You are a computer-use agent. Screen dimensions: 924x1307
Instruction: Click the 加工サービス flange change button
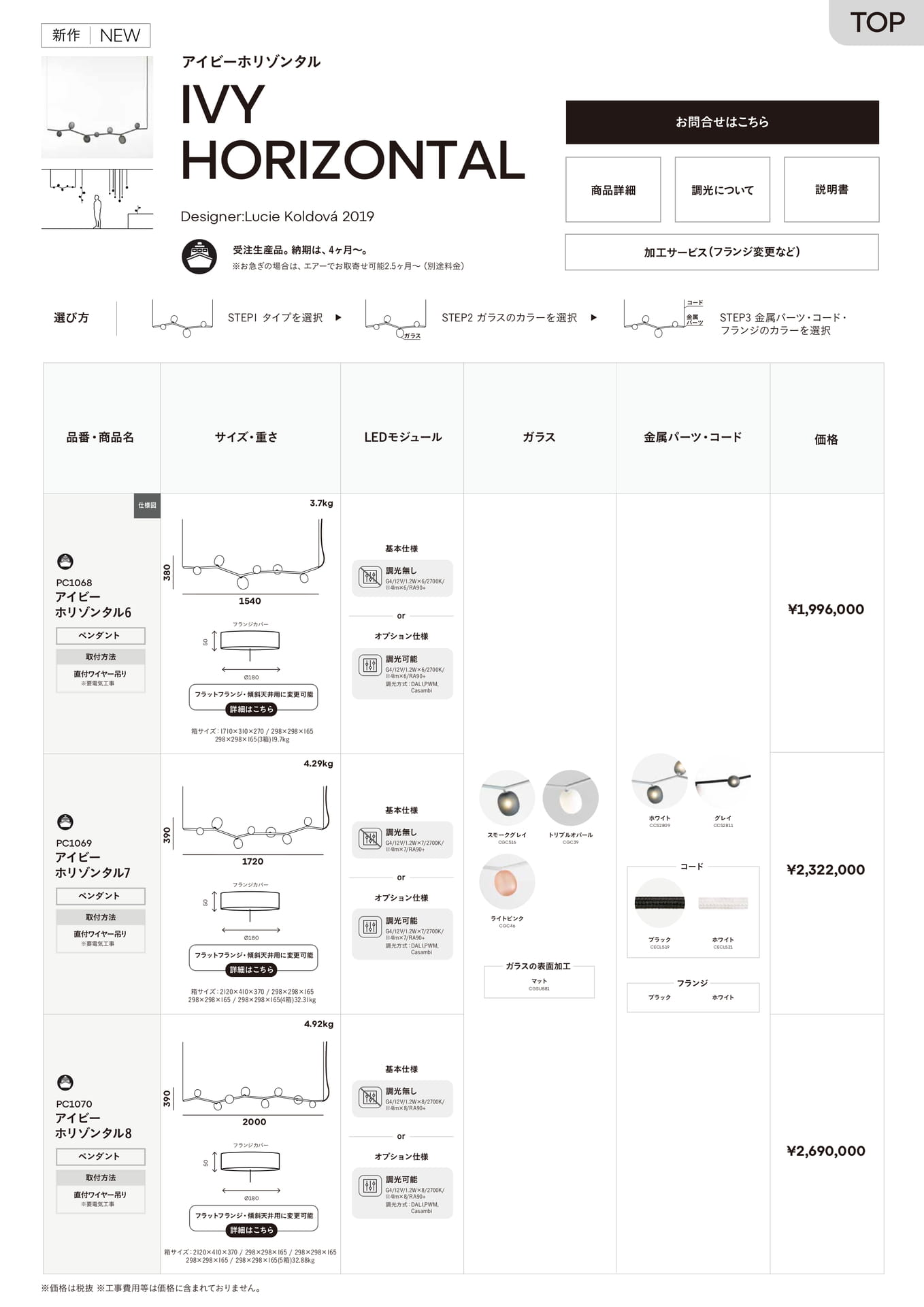point(722,252)
